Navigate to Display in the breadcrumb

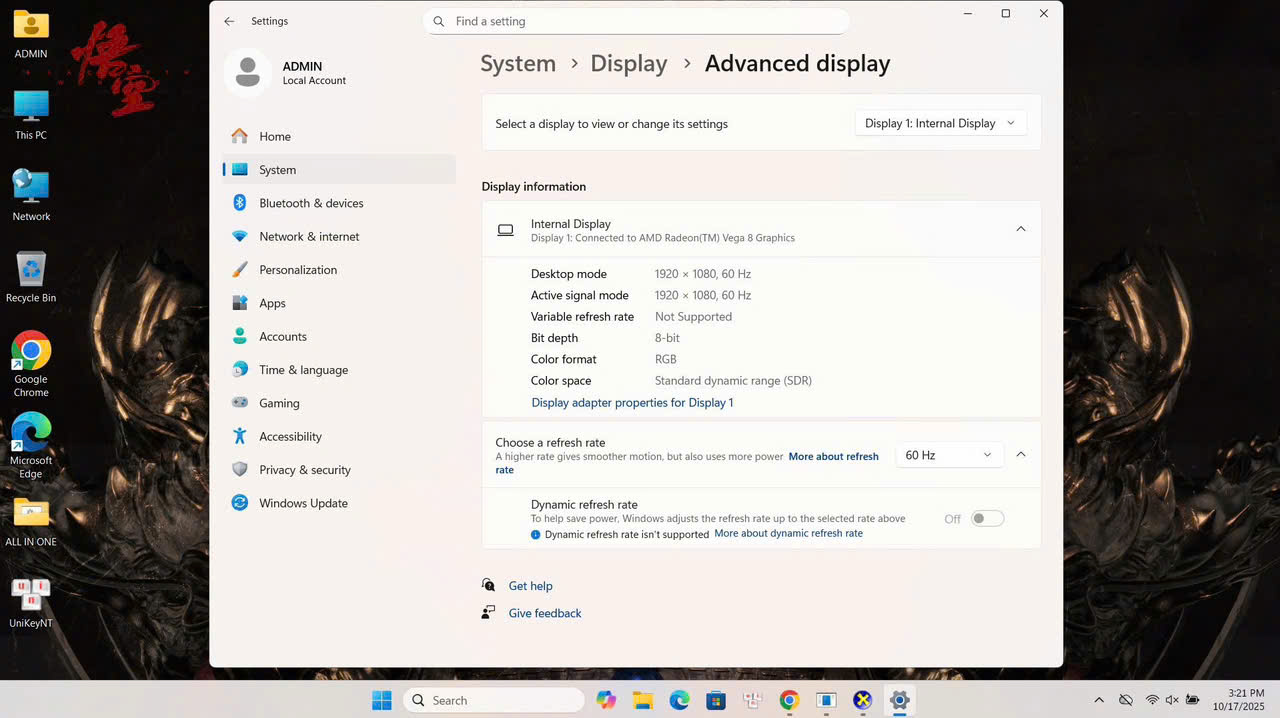click(x=628, y=63)
